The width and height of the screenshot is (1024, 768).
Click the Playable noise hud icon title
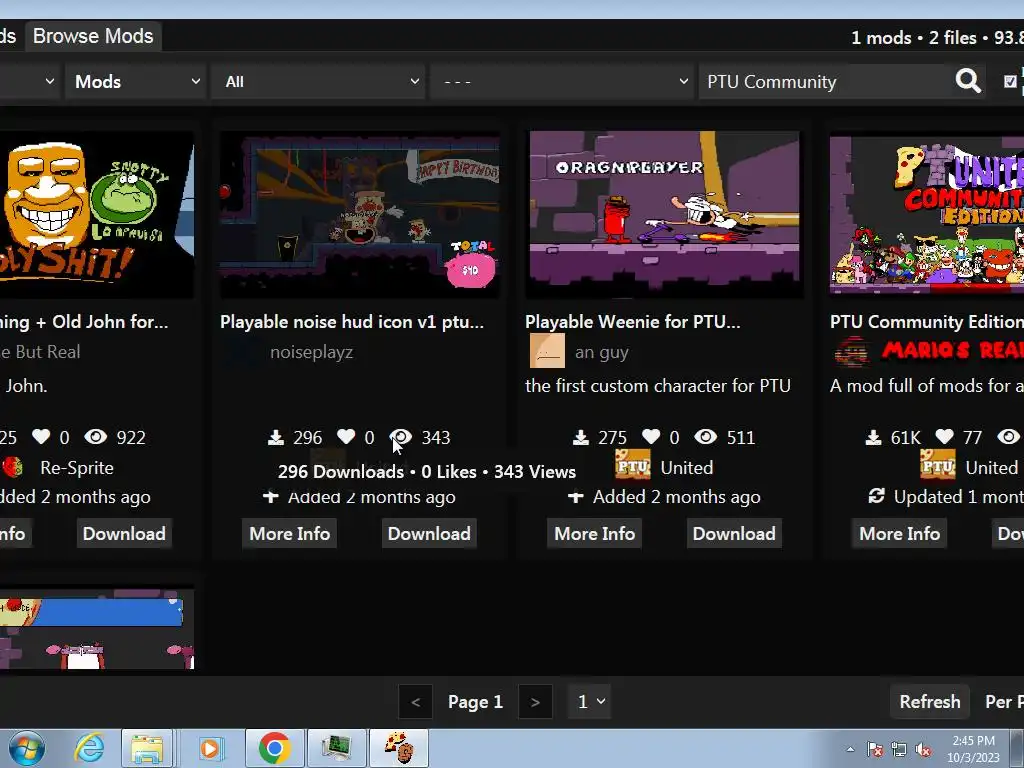click(x=352, y=321)
